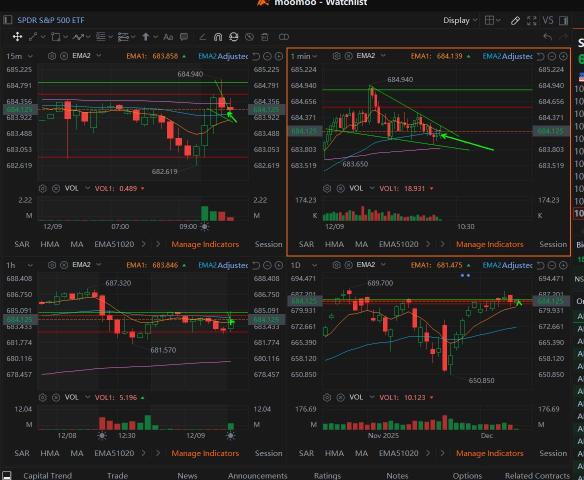Change the 1h timeframe dropdown
This screenshot has height=480, width=584.
[19, 265]
